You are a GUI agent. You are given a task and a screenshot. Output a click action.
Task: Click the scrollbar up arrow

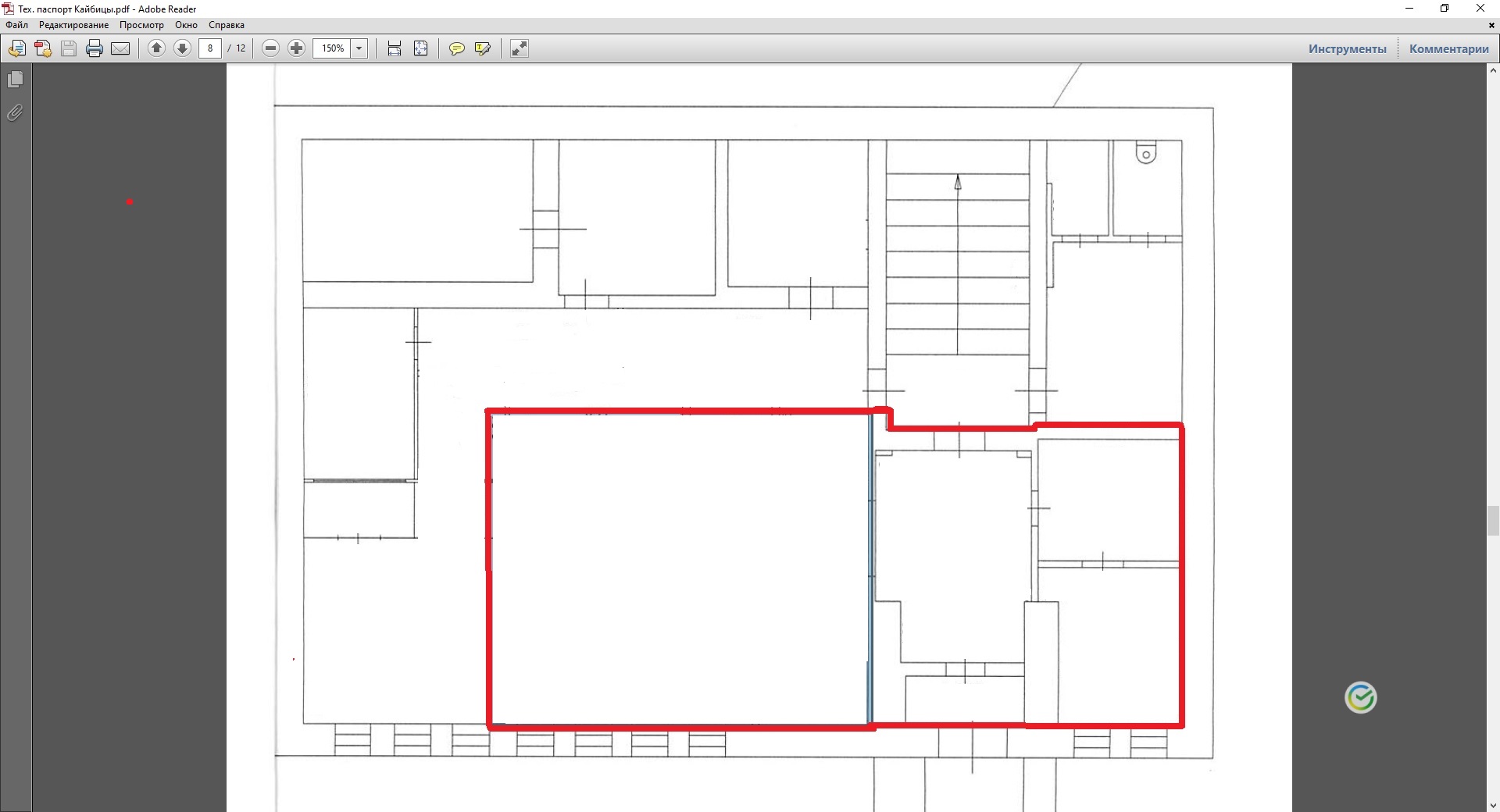(x=1493, y=70)
